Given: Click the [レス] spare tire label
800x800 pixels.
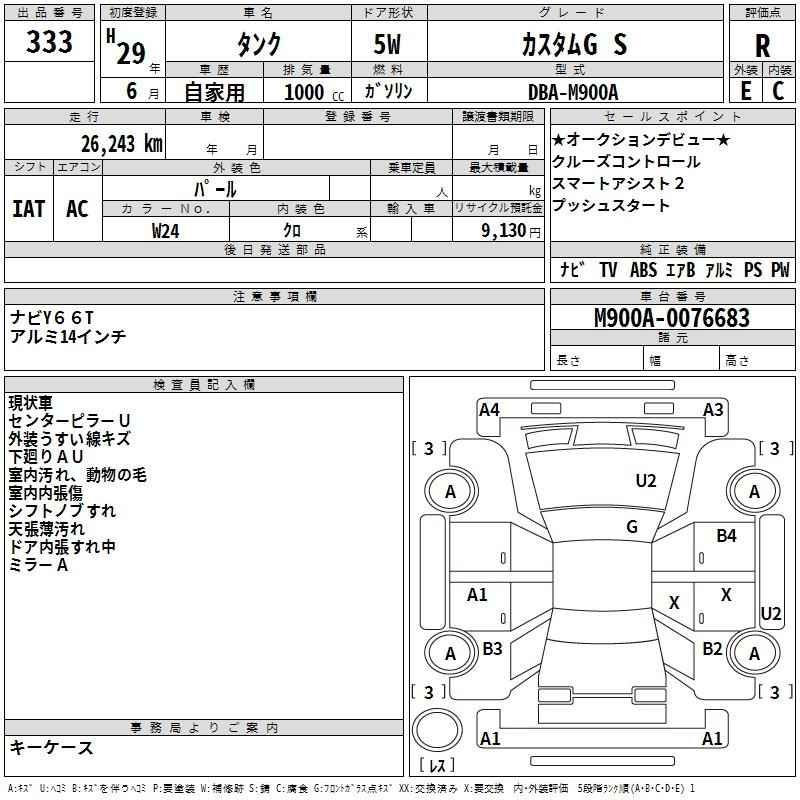Looking at the screenshot, I should [x=437, y=765].
